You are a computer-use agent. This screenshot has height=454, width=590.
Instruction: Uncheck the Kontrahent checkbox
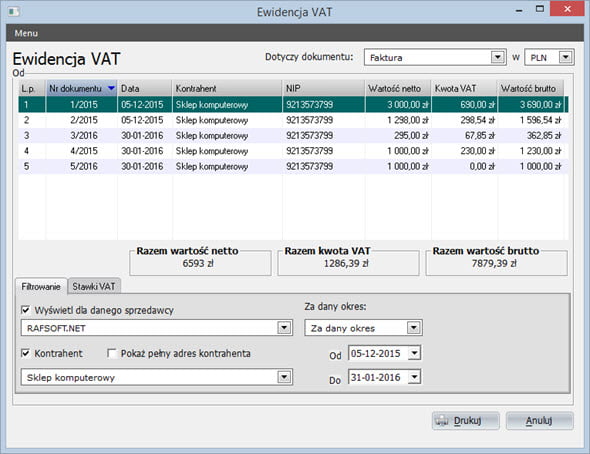[x=26, y=354]
